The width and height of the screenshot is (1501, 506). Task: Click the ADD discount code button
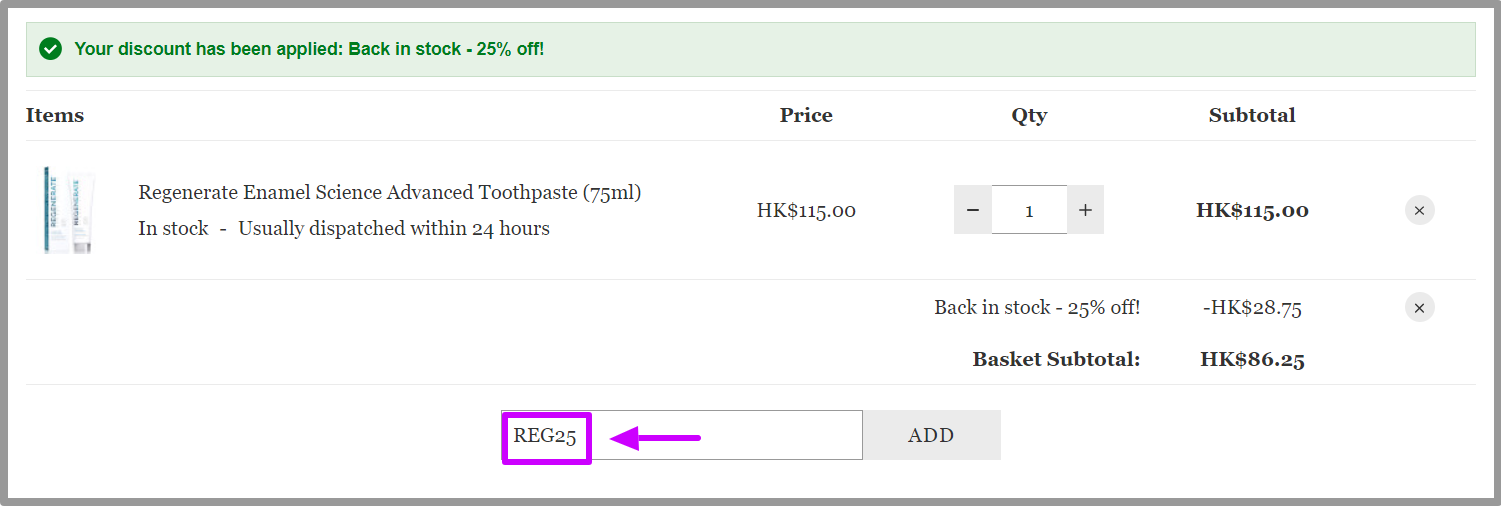tap(931, 435)
